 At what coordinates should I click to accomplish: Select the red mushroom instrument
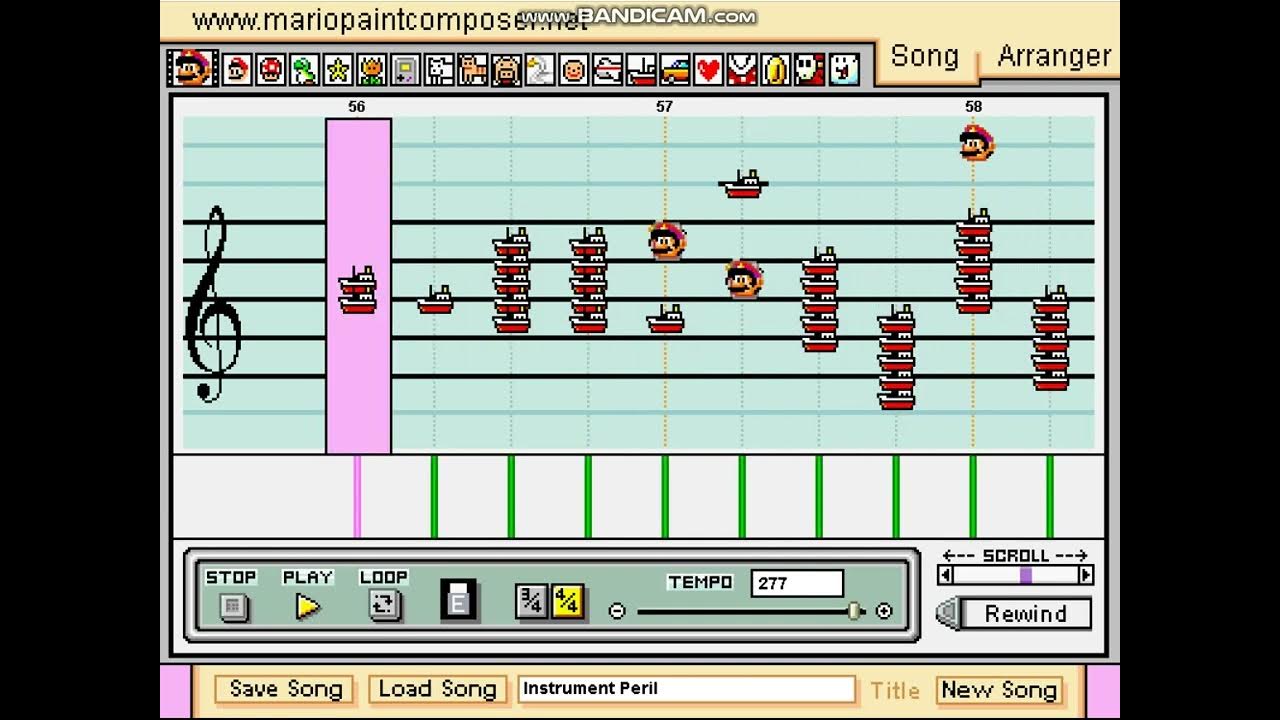[x=270, y=70]
